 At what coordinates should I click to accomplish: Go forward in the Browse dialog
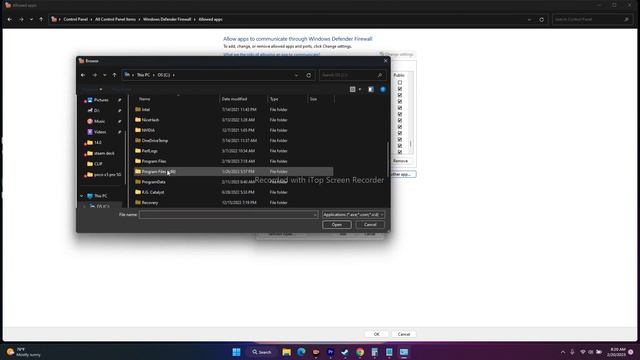(95, 75)
